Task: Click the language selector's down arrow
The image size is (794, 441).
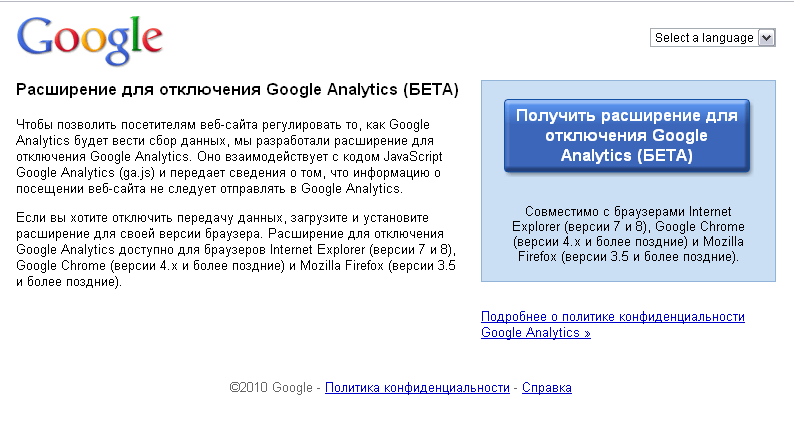Action: [766, 38]
